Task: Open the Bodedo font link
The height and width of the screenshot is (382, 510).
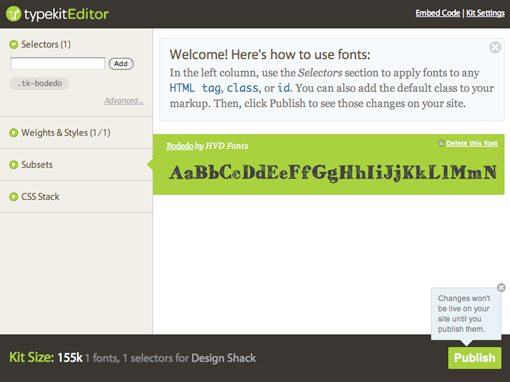Action: [x=180, y=146]
